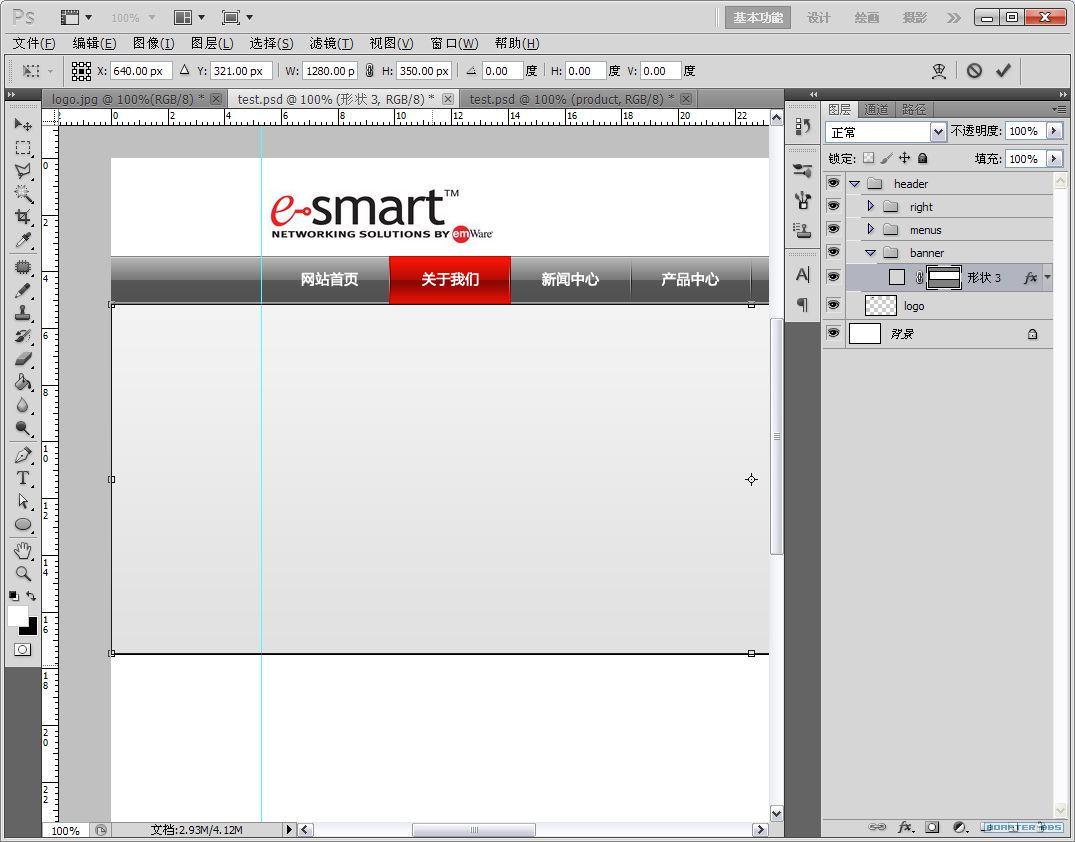This screenshot has width=1075, height=842.
Task: Show more workspaces chevron
Action: [954, 18]
